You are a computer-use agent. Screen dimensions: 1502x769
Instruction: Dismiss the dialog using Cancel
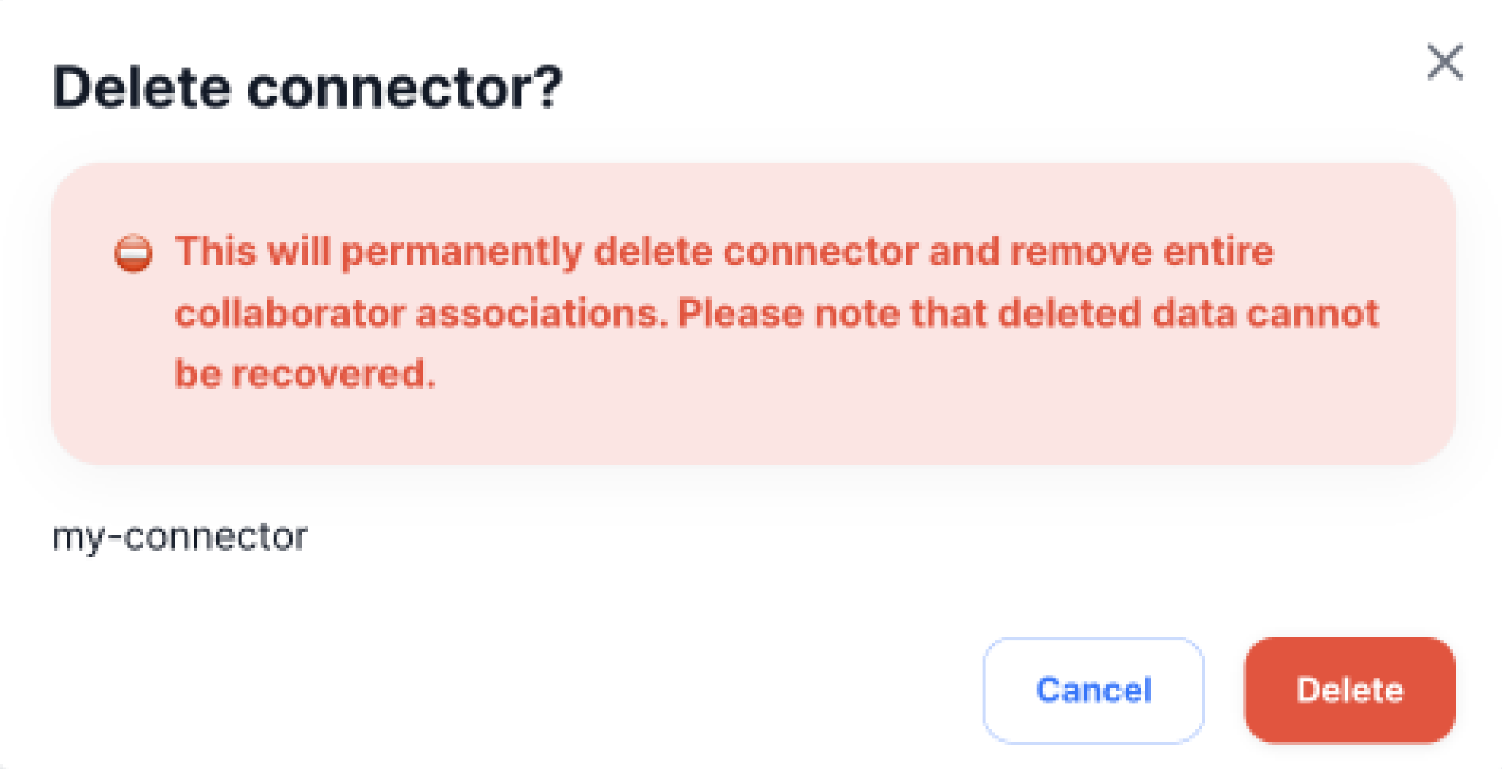pyautogui.click(x=1092, y=690)
